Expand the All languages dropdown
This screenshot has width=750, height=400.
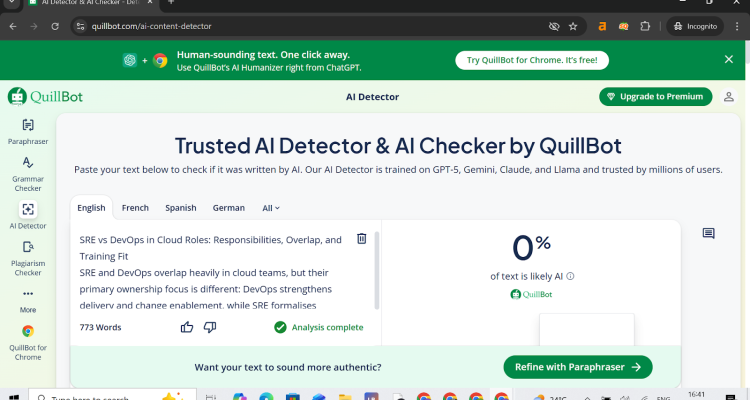(x=271, y=208)
